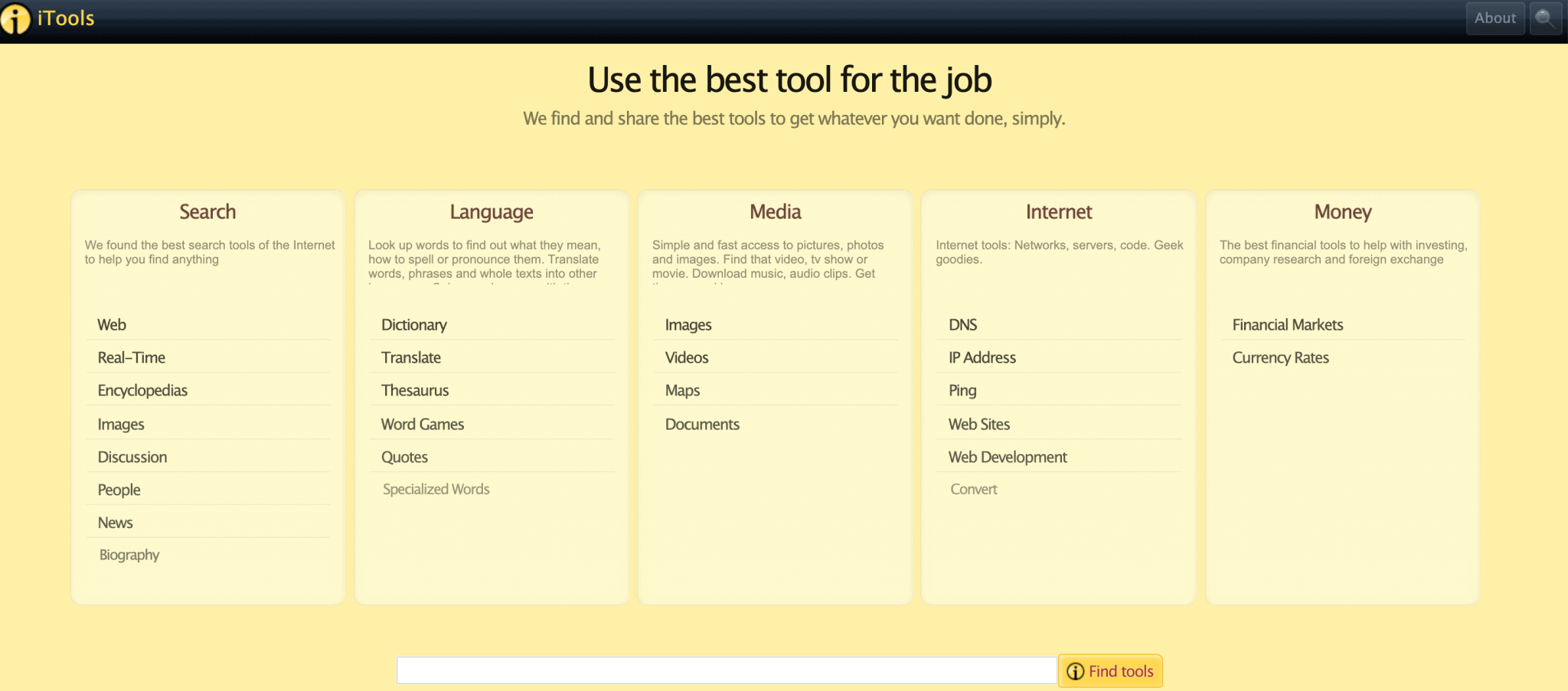Open Web Development tools

(x=1008, y=457)
